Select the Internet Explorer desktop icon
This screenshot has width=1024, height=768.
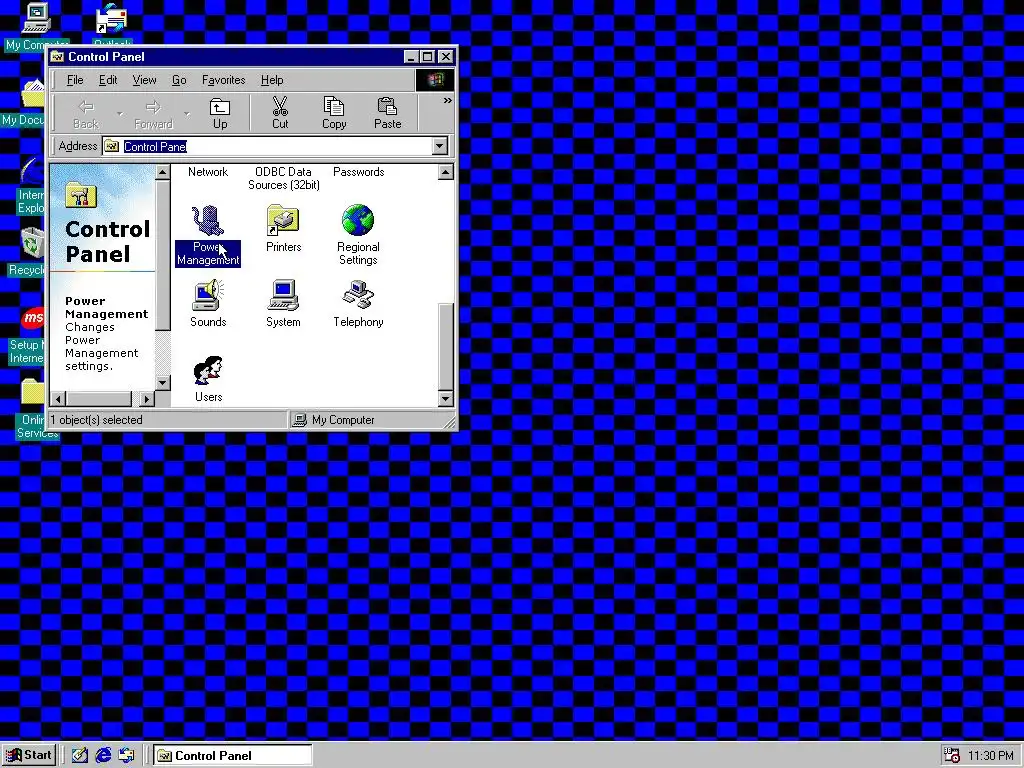(x=31, y=171)
